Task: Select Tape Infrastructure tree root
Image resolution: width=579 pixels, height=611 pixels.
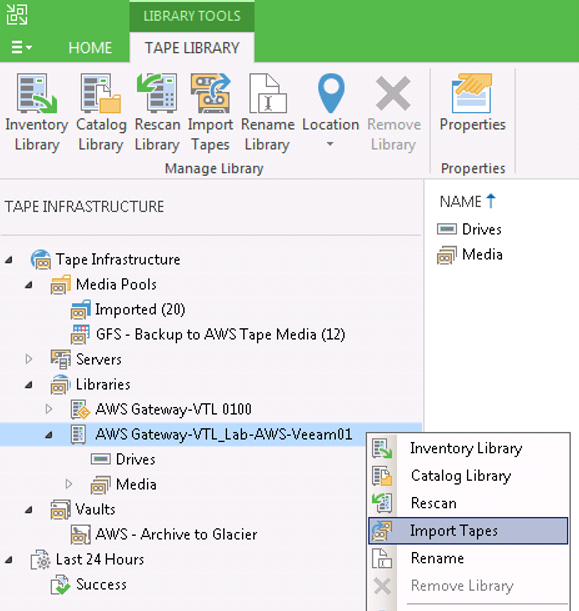Action: [x=118, y=260]
